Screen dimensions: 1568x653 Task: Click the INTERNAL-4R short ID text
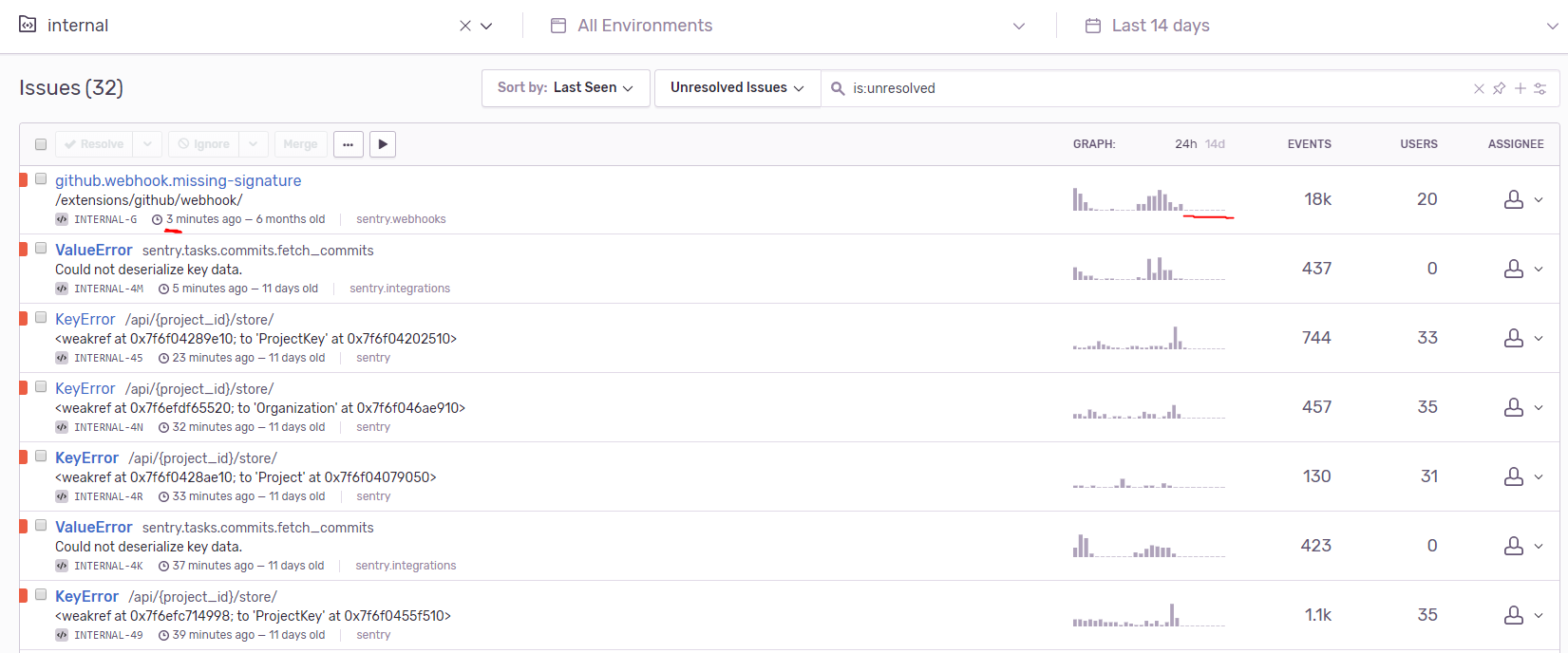[x=108, y=496]
